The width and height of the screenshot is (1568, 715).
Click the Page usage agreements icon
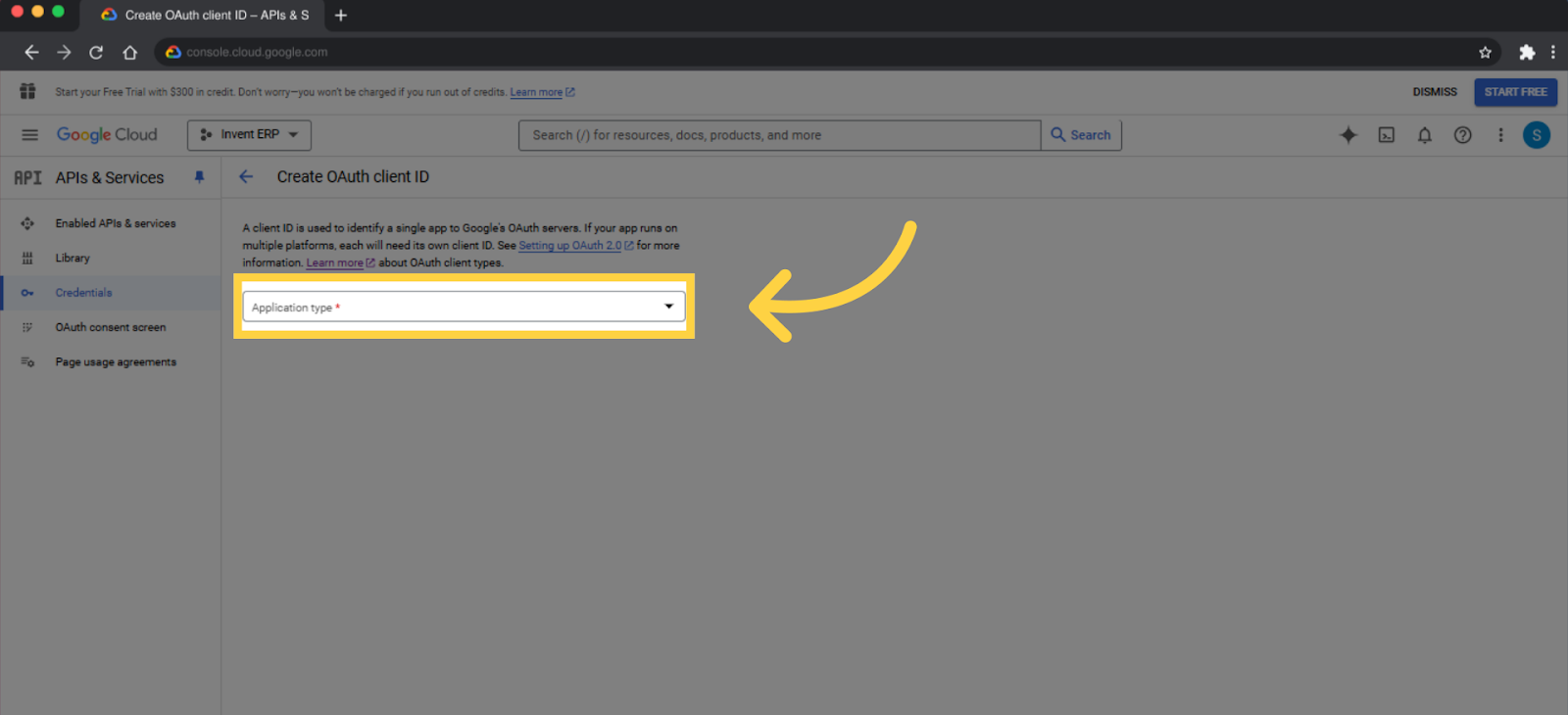pyautogui.click(x=27, y=362)
